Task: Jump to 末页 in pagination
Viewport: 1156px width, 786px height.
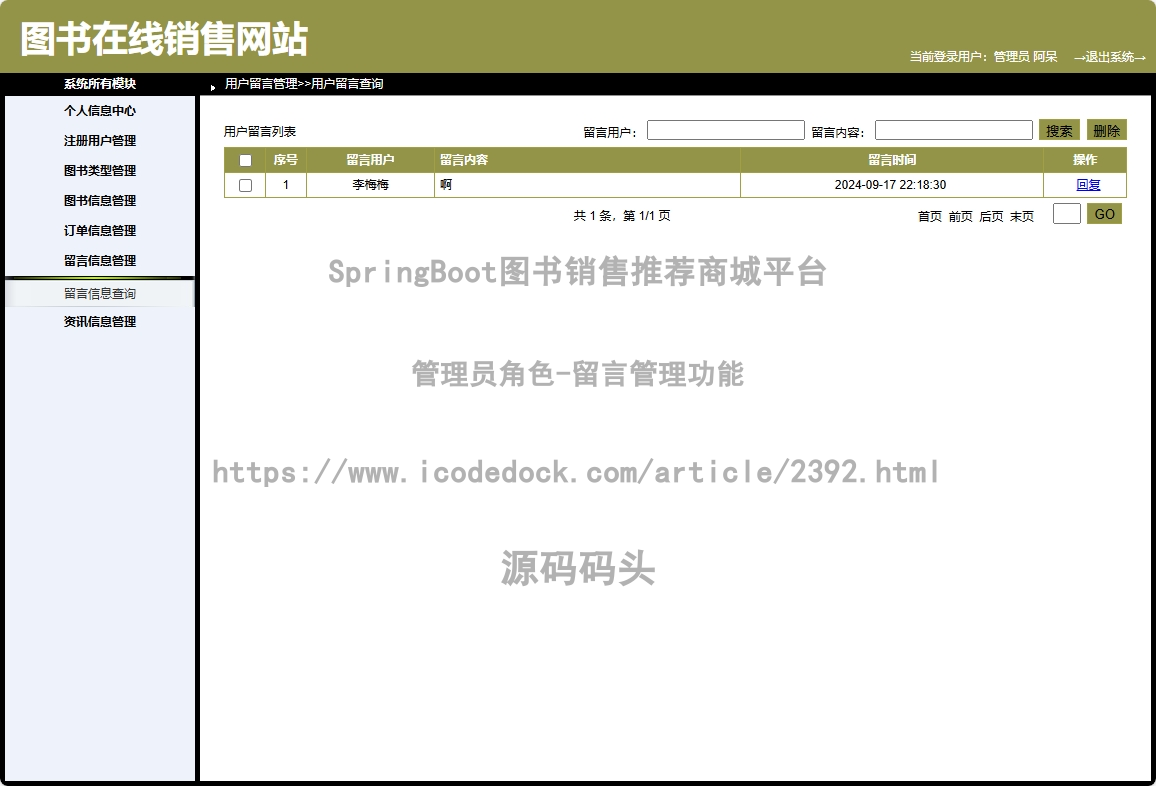Action: click(1022, 216)
